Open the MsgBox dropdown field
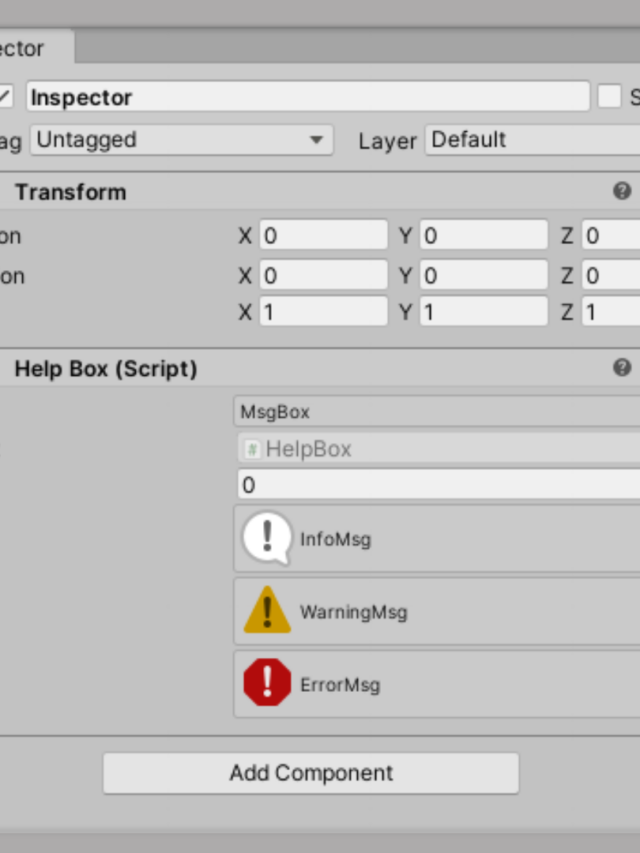The image size is (640, 853). pyautogui.click(x=437, y=412)
